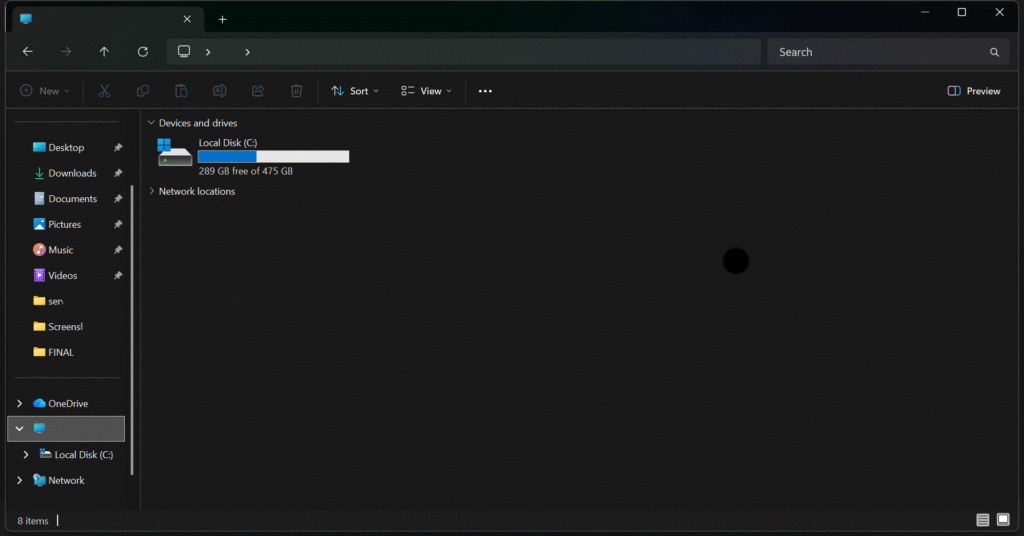
Task: Open Videos folder in sidebar
Action: [x=62, y=276]
